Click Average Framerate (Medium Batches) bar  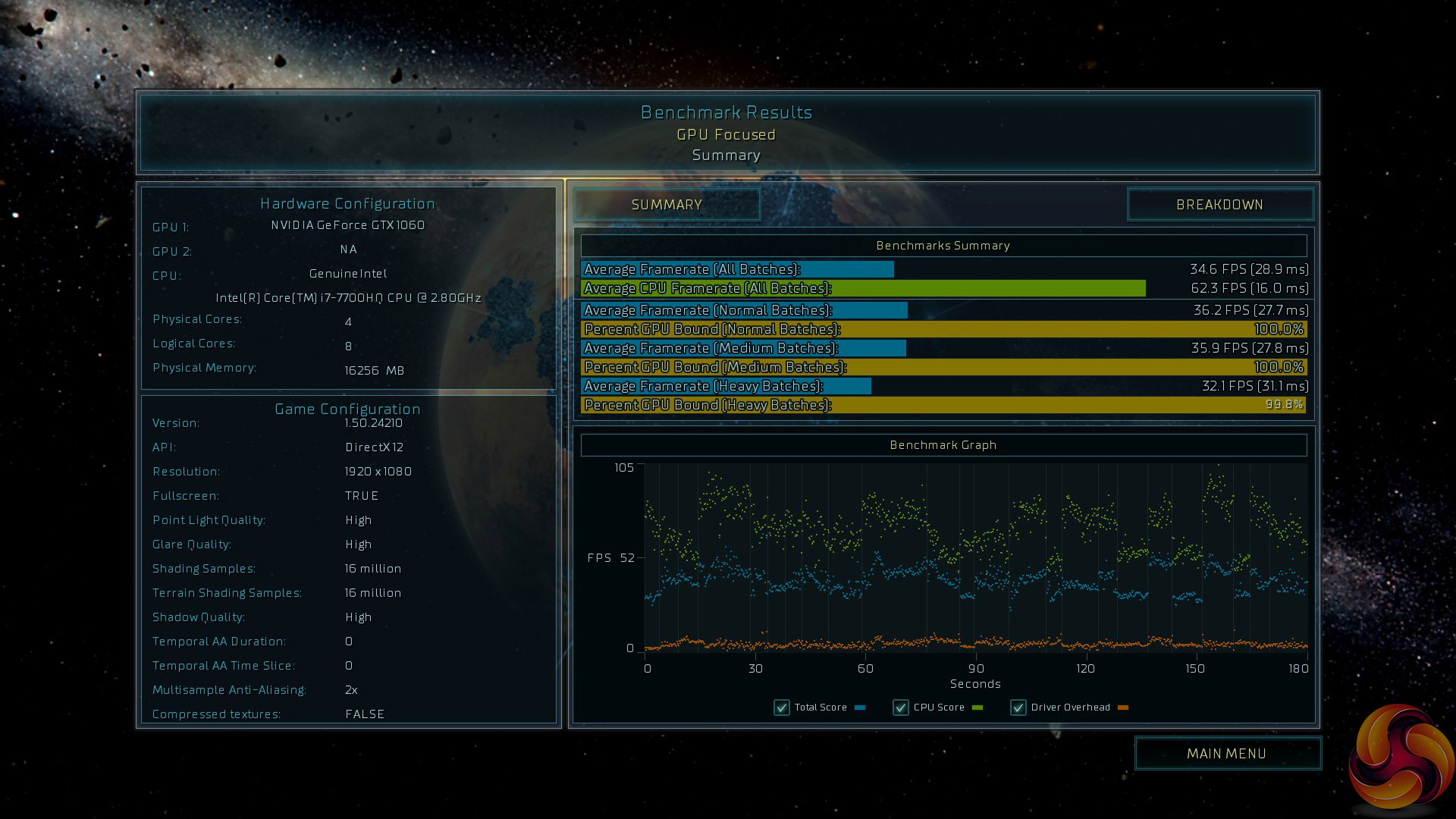(x=743, y=348)
